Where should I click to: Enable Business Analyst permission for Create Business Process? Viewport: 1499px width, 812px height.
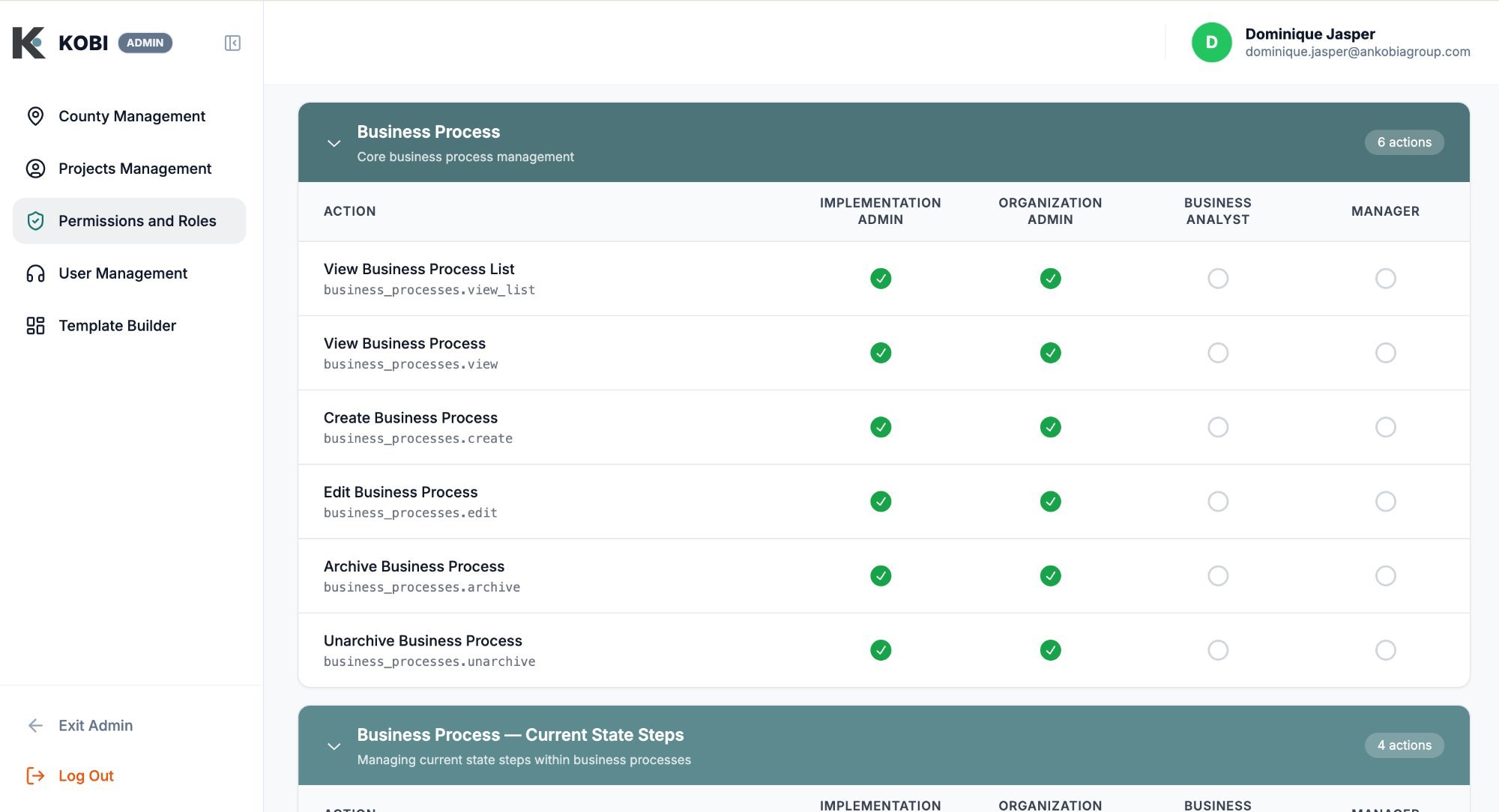point(1217,427)
